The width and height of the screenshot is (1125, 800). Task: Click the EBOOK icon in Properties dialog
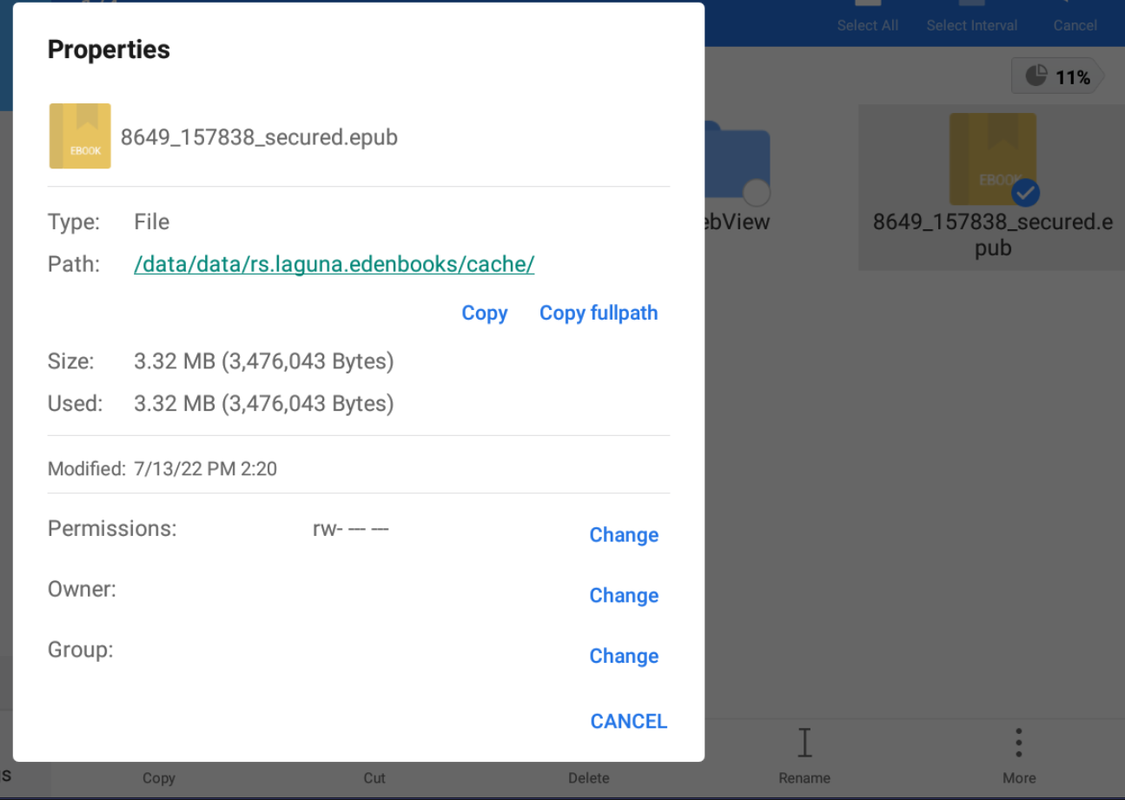click(x=80, y=136)
